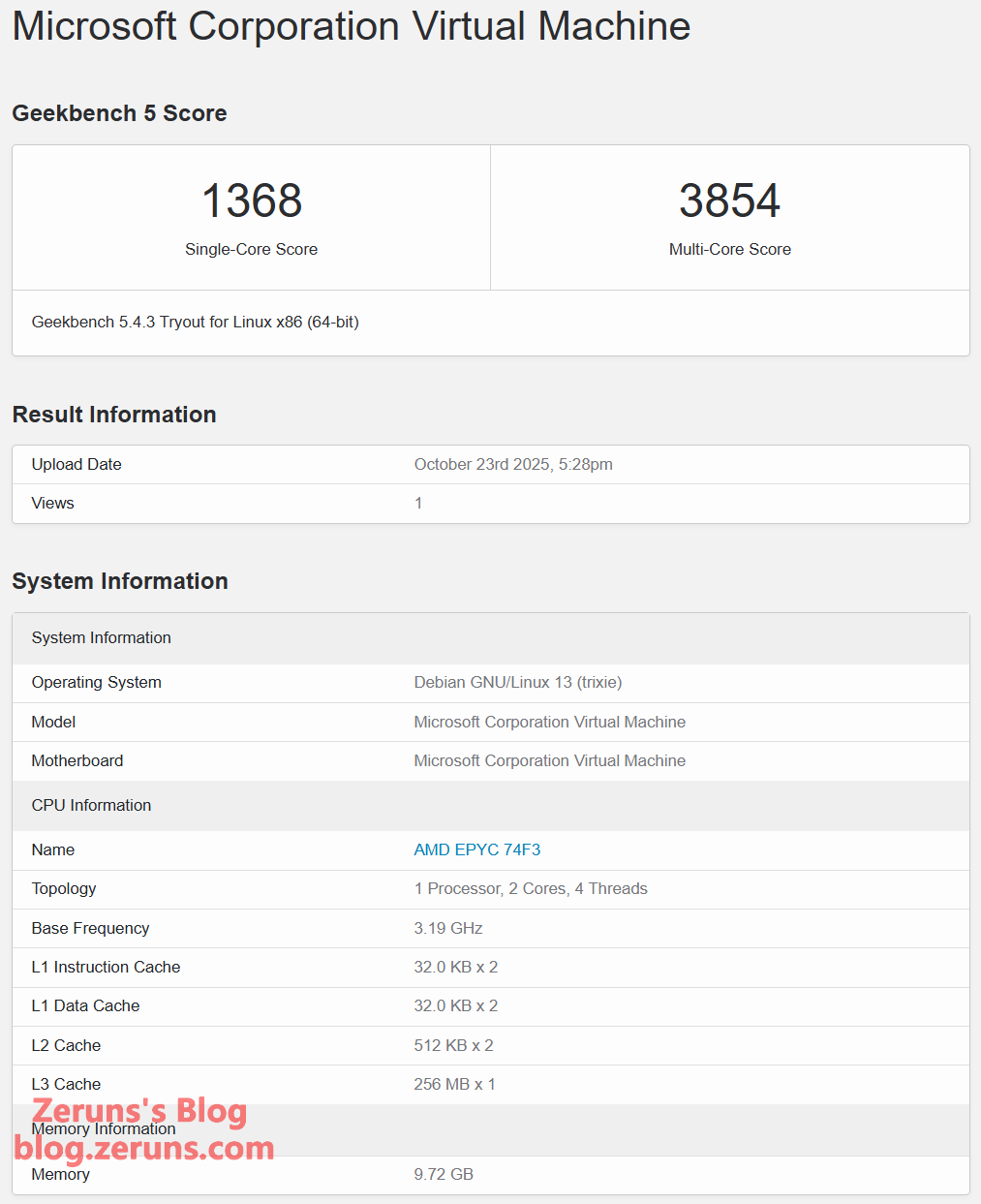Screen dimensions: 981x1204
Task: Select the multi-core score 3854
Action: pos(729,201)
